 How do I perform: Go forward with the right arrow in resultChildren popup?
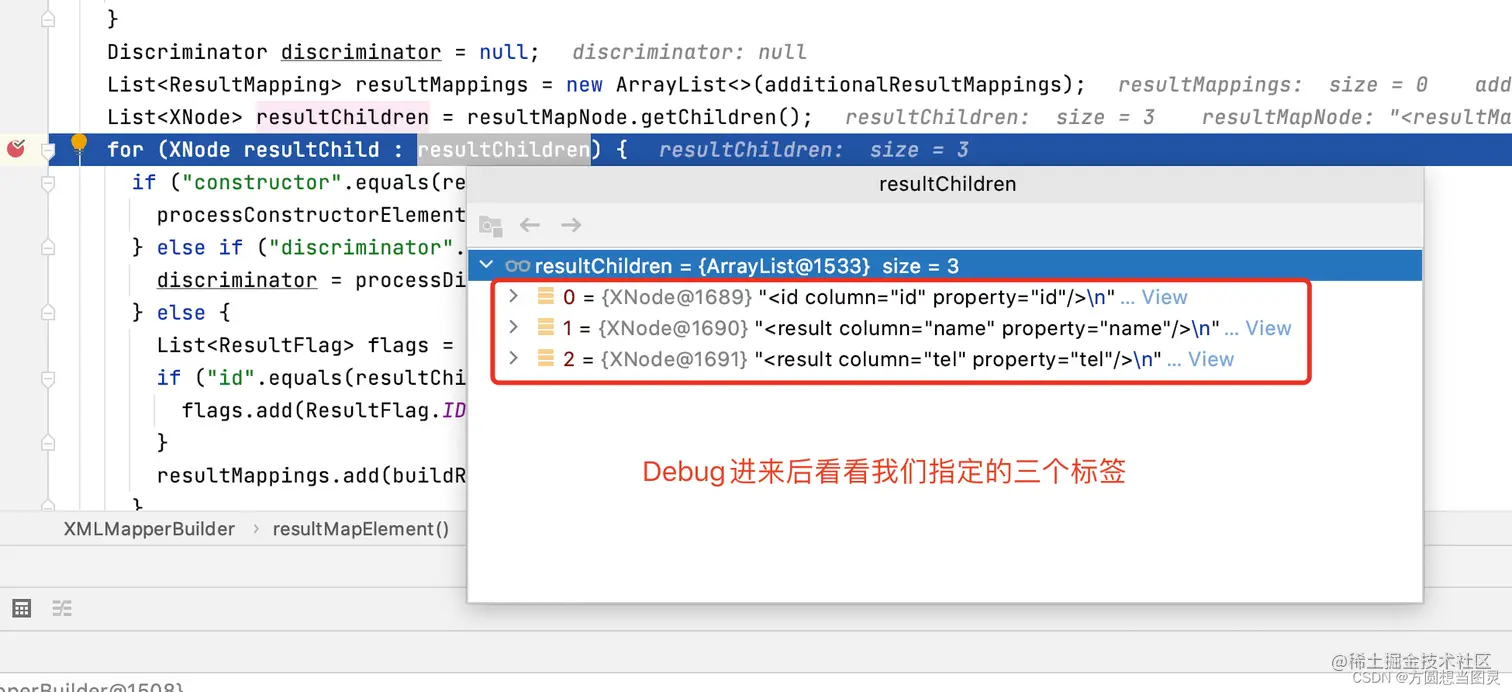[x=571, y=225]
